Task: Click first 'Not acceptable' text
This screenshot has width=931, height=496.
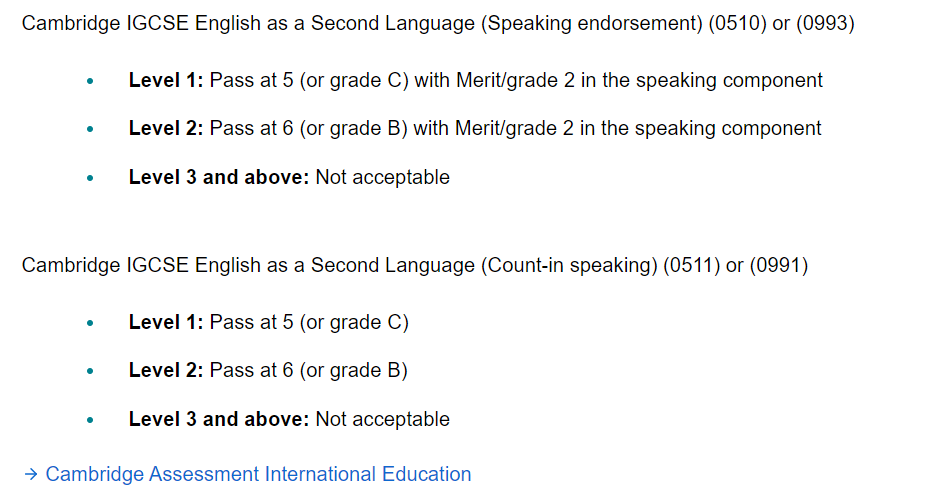Action: pos(382,177)
